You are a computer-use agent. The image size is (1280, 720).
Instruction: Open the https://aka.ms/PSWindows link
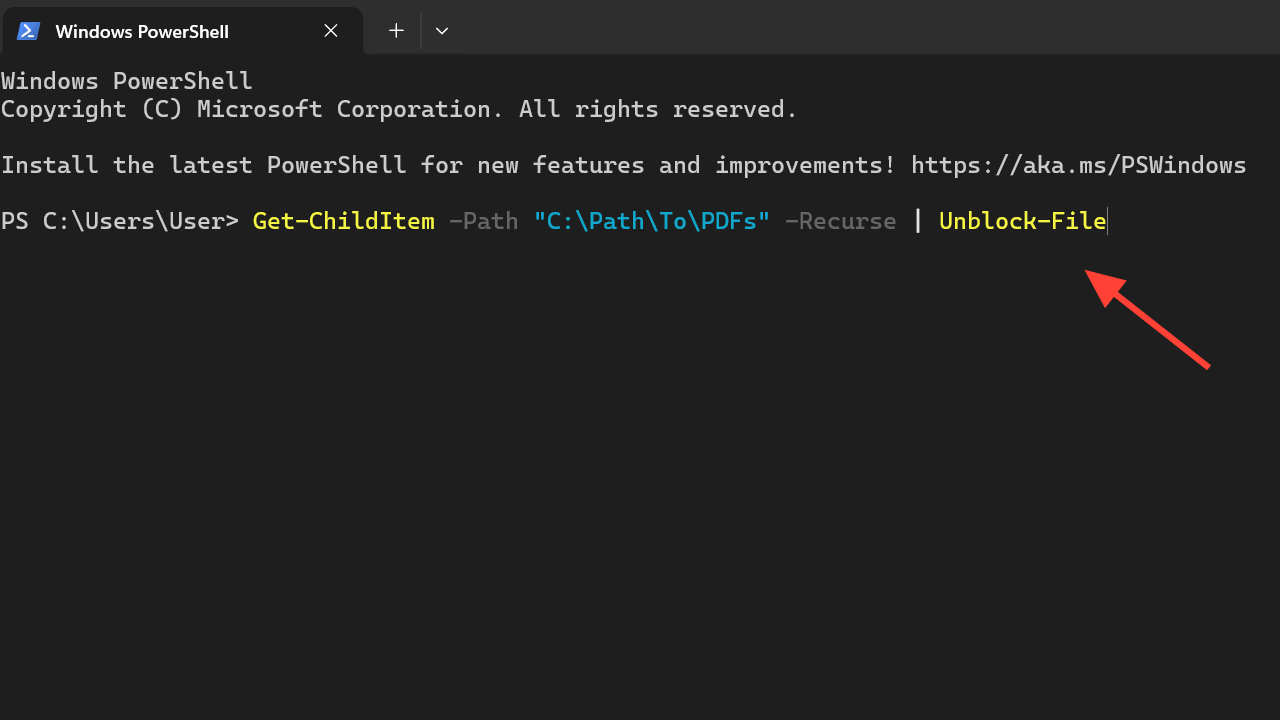coord(1078,165)
